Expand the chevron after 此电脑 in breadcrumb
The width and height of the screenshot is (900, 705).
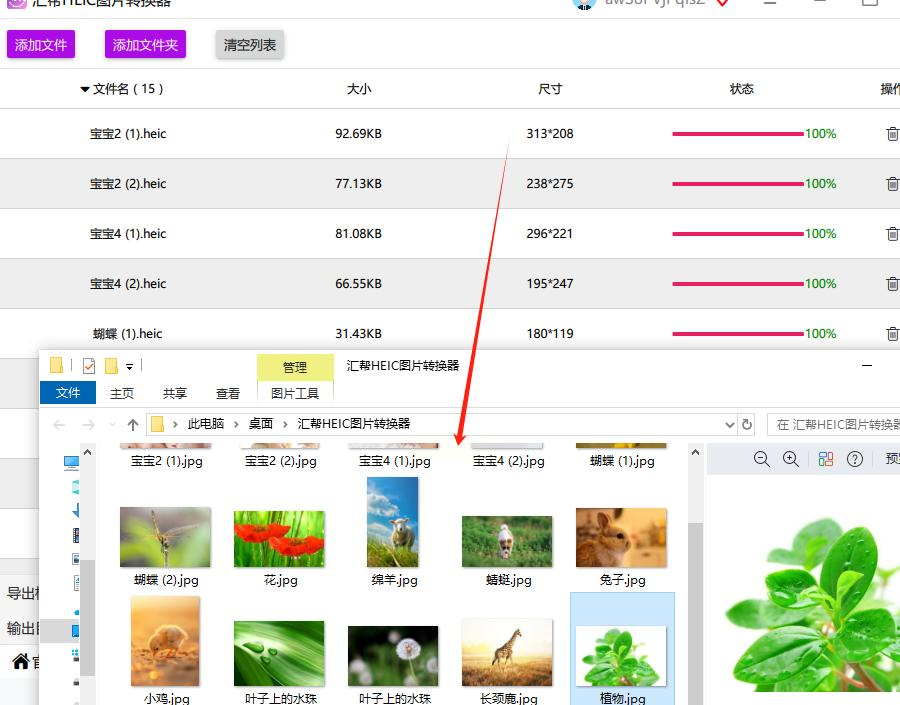pos(236,425)
